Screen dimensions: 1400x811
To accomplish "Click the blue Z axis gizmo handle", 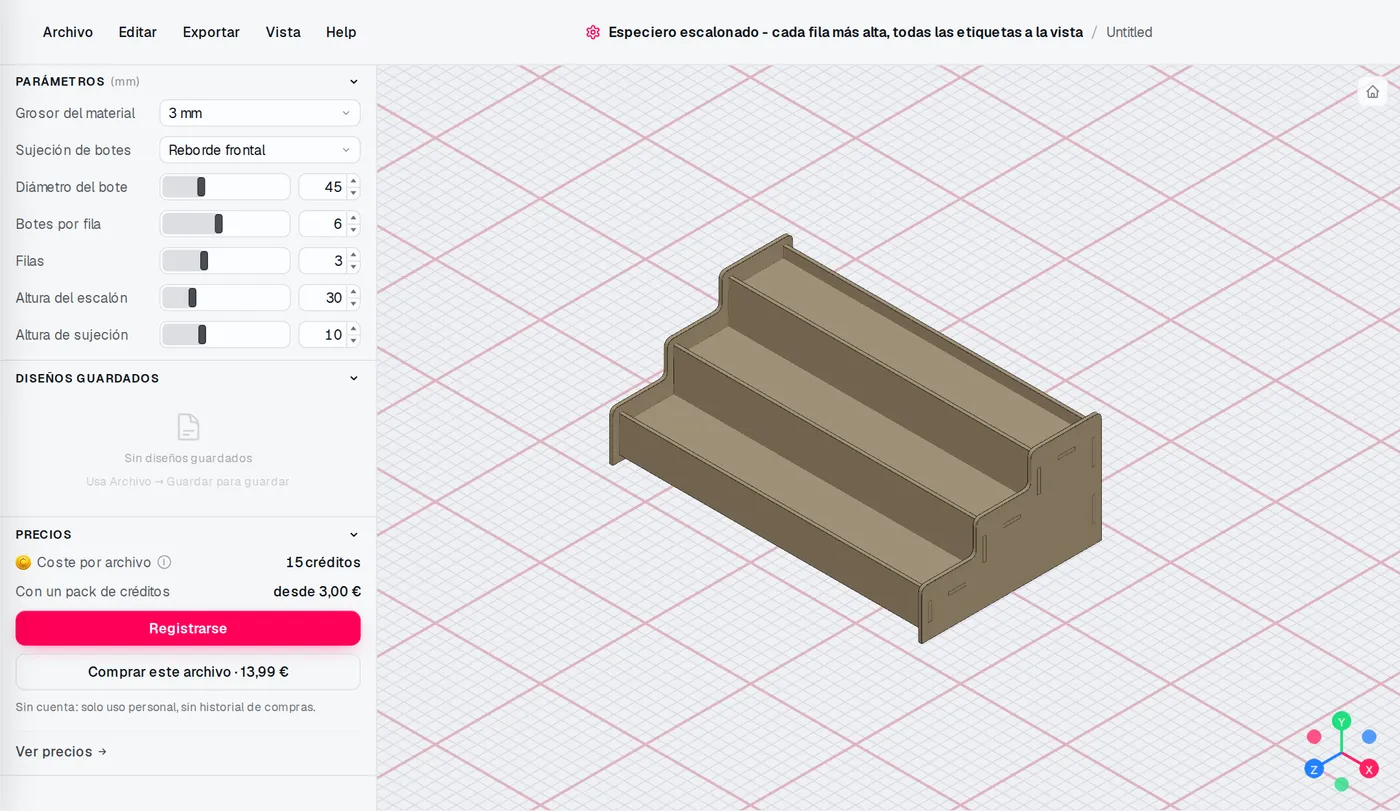I will (1314, 769).
